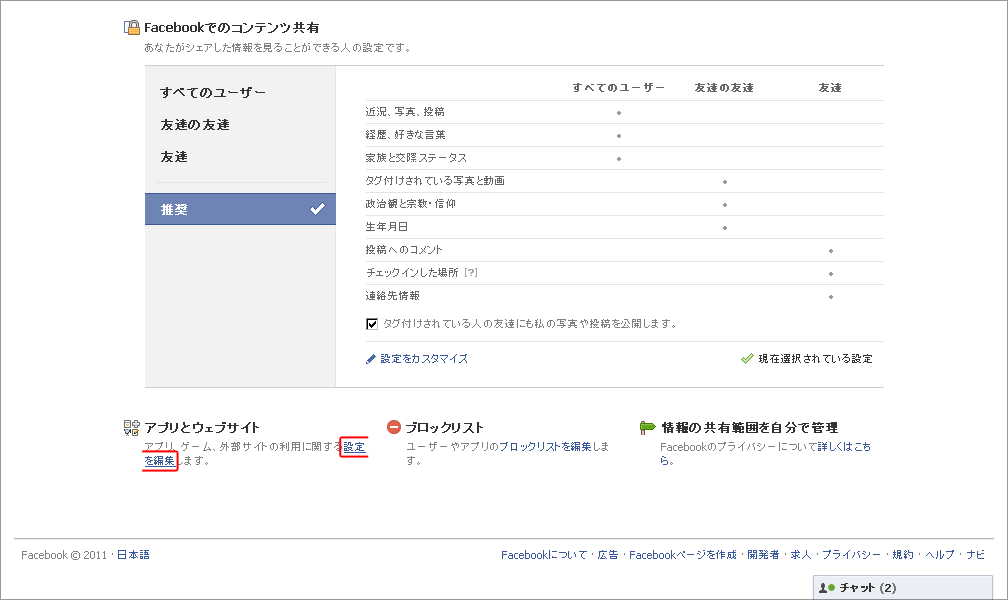Click the 経歴、好きな言葉 row label

pos(406,135)
